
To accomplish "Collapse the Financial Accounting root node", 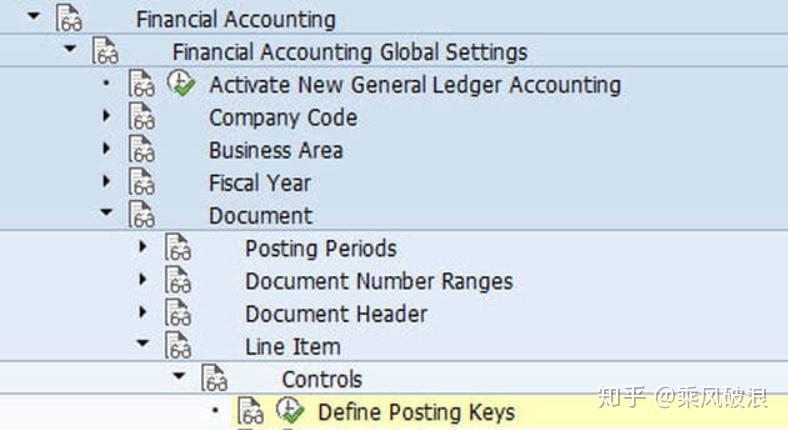I will [34, 16].
